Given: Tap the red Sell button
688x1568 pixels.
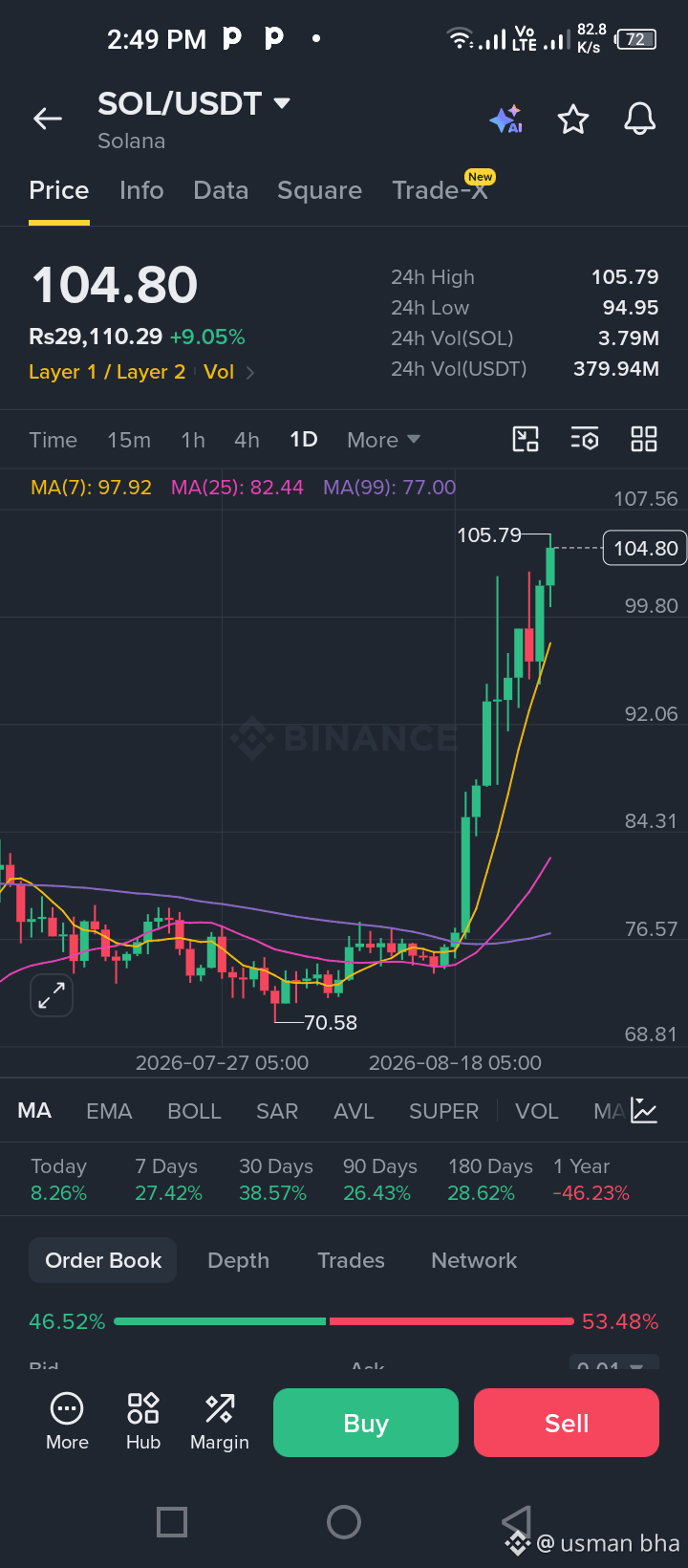Looking at the screenshot, I should coord(567,1423).
